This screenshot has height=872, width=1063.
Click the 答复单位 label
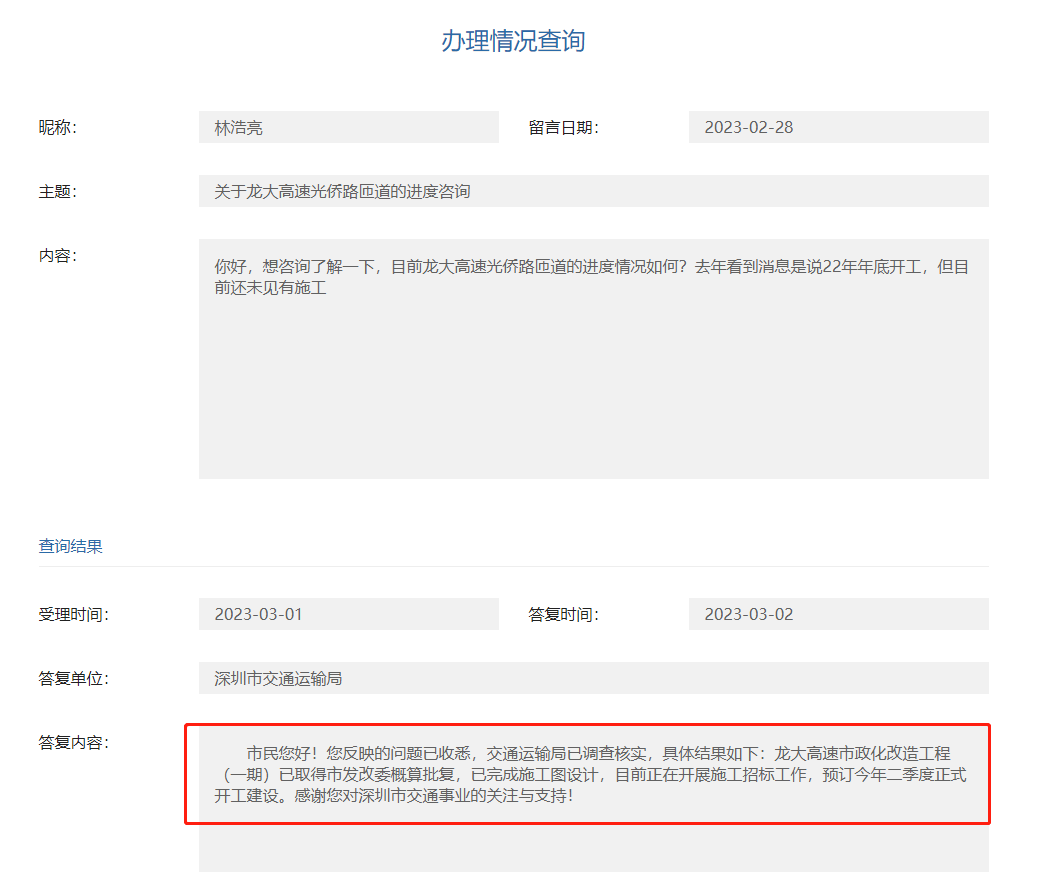(74, 679)
